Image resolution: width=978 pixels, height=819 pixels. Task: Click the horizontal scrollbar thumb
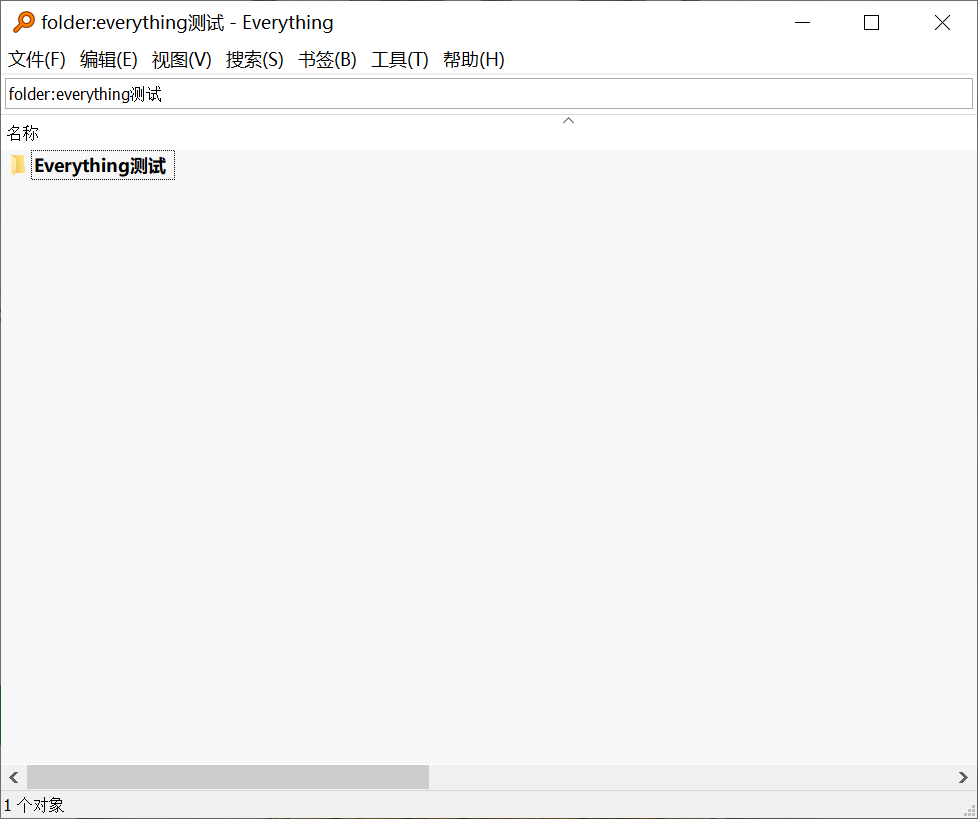[228, 777]
